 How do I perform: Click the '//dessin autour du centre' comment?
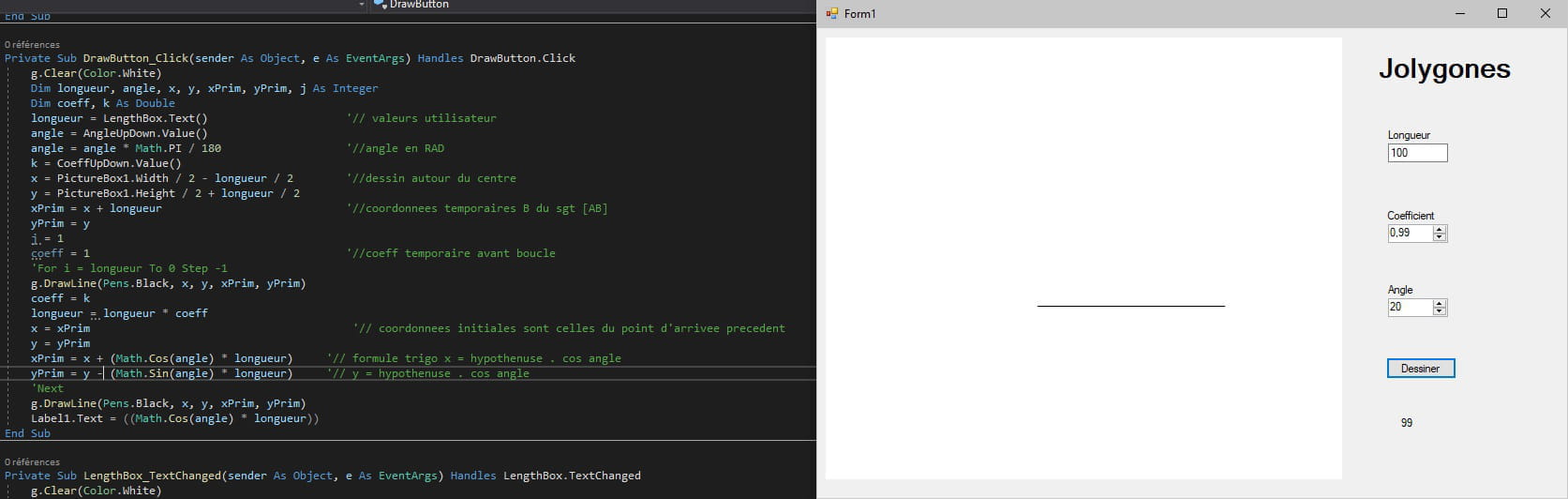coord(431,178)
